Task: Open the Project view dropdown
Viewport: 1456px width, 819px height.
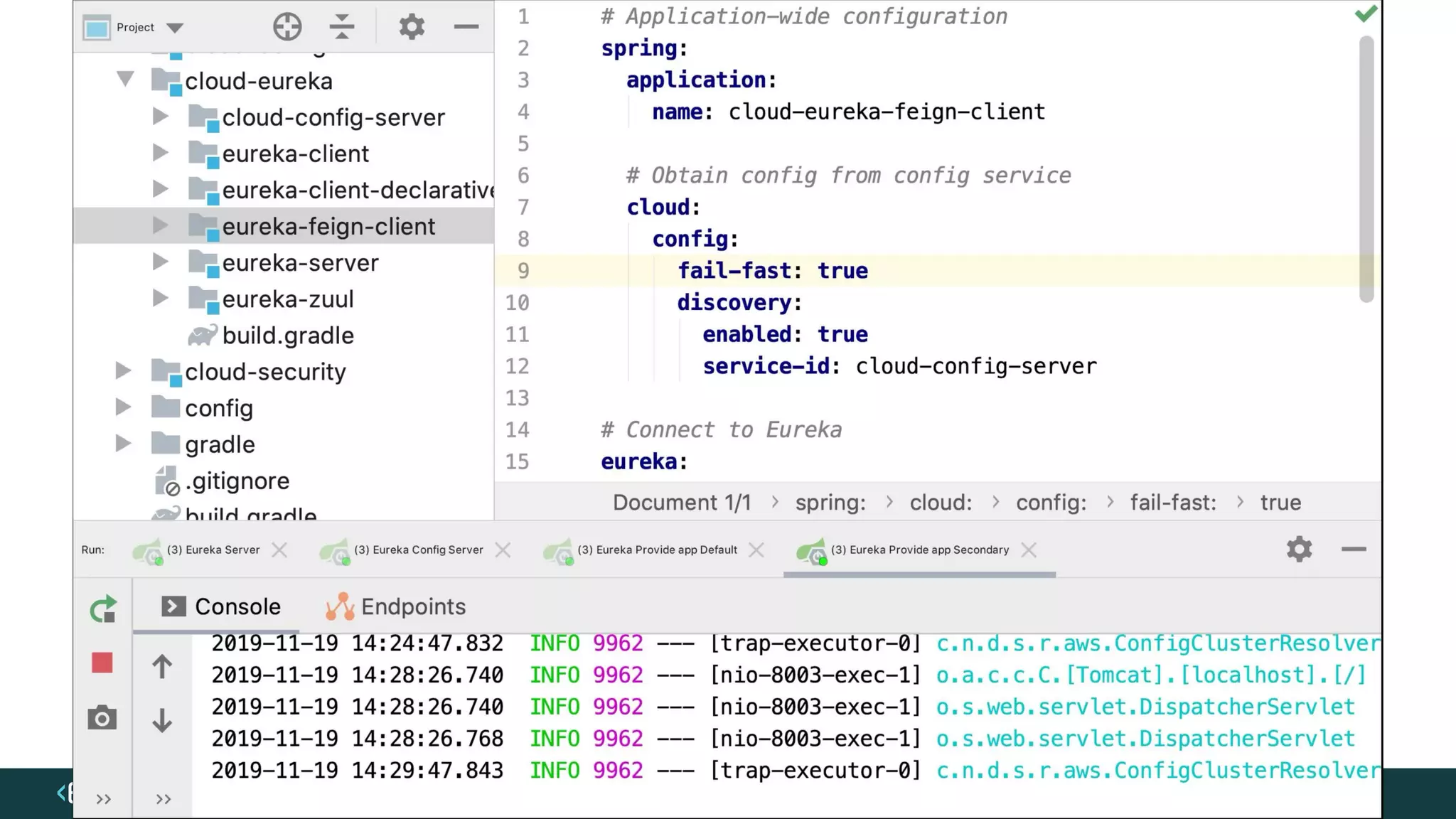Action: point(174,28)
